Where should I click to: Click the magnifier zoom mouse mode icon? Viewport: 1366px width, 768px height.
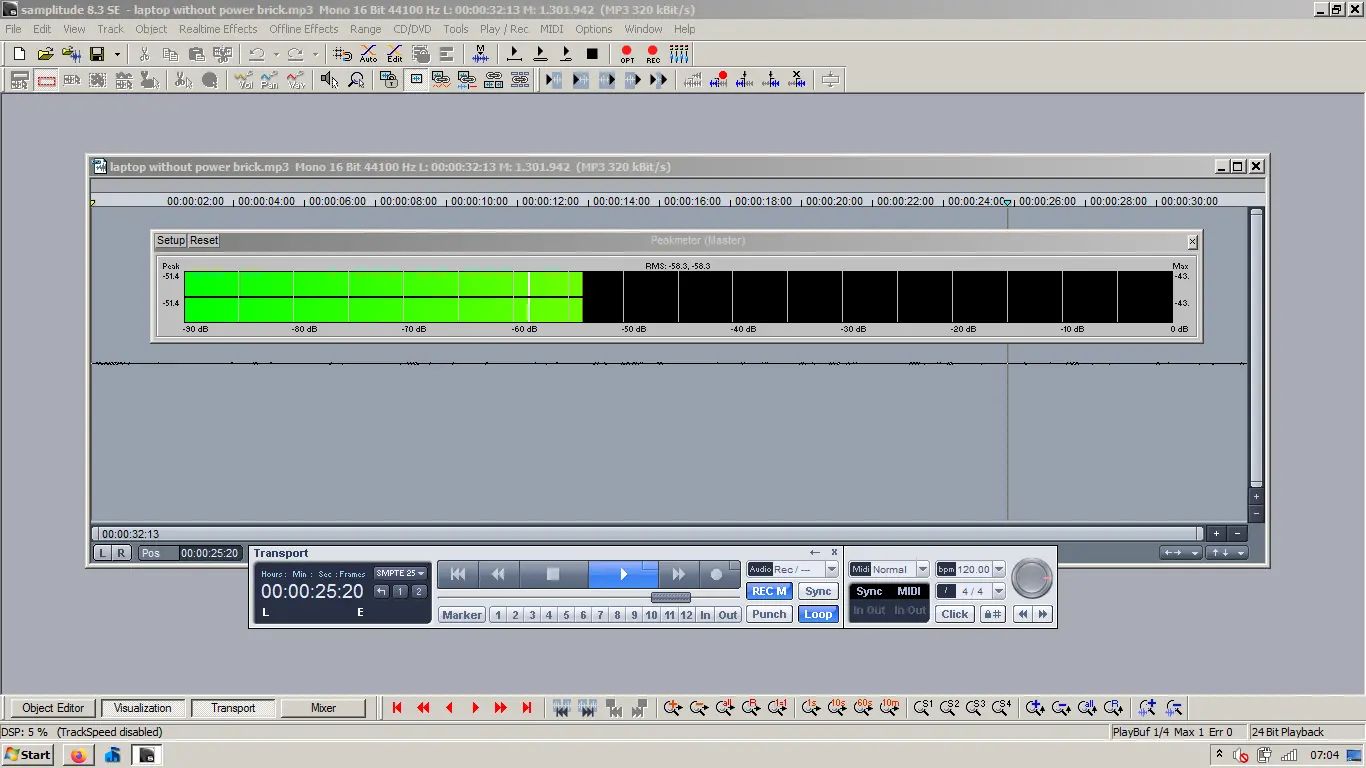[x=356, y=81]
